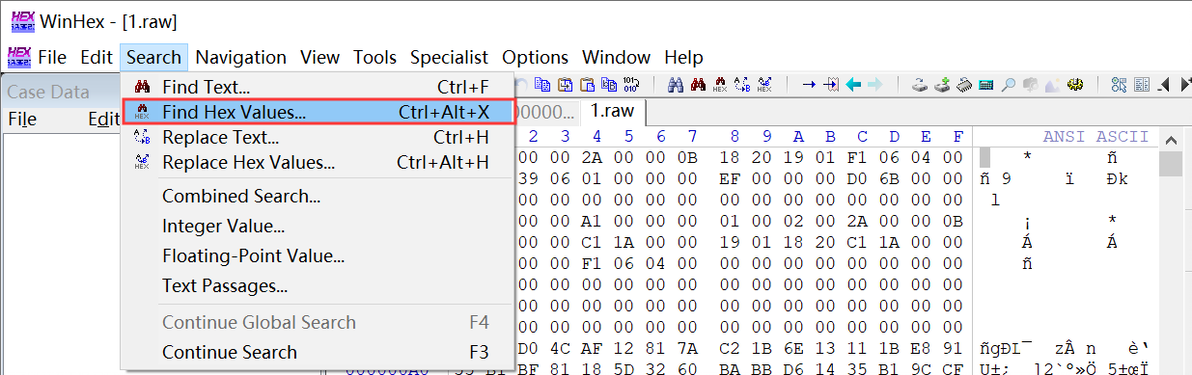Click the second clipboard icon in toolbar

[x=566, y=84]
